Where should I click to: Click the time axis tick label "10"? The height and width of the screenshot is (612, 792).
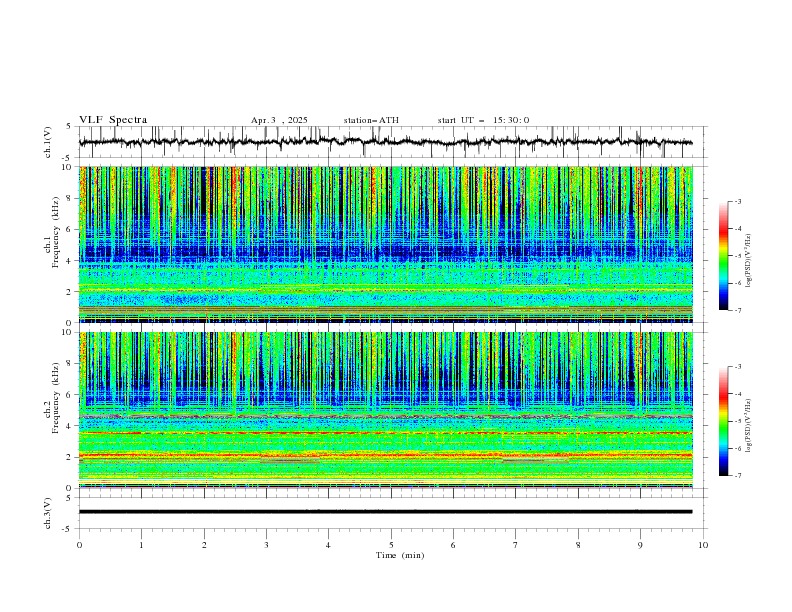[x=703, y=545]
